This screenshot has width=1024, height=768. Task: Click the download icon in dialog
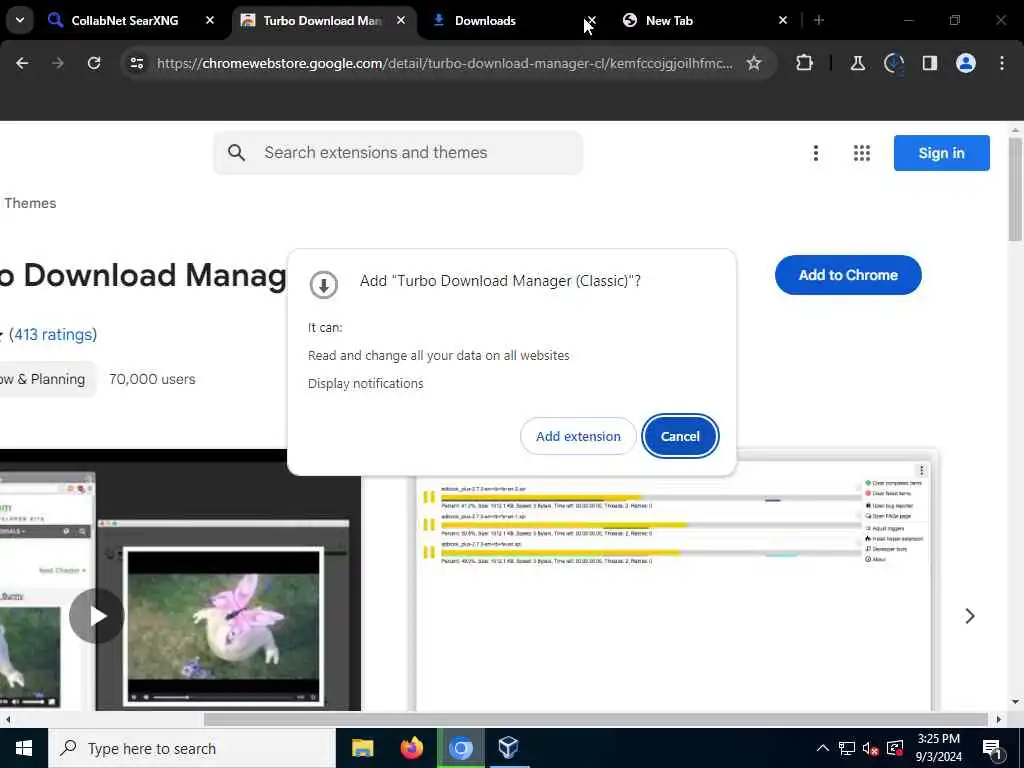coord(323,285)
